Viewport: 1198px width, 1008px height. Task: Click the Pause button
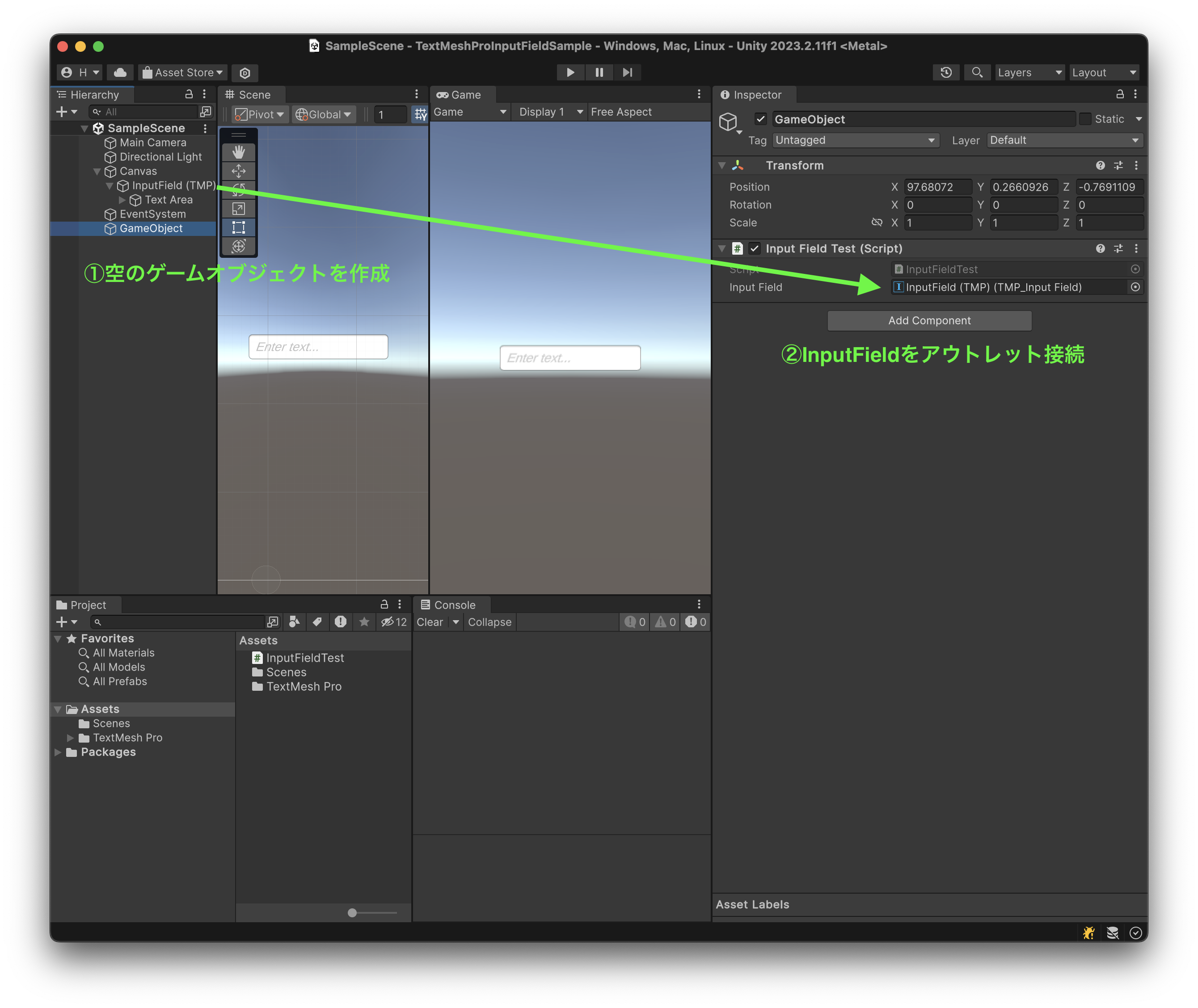[599, 72]
